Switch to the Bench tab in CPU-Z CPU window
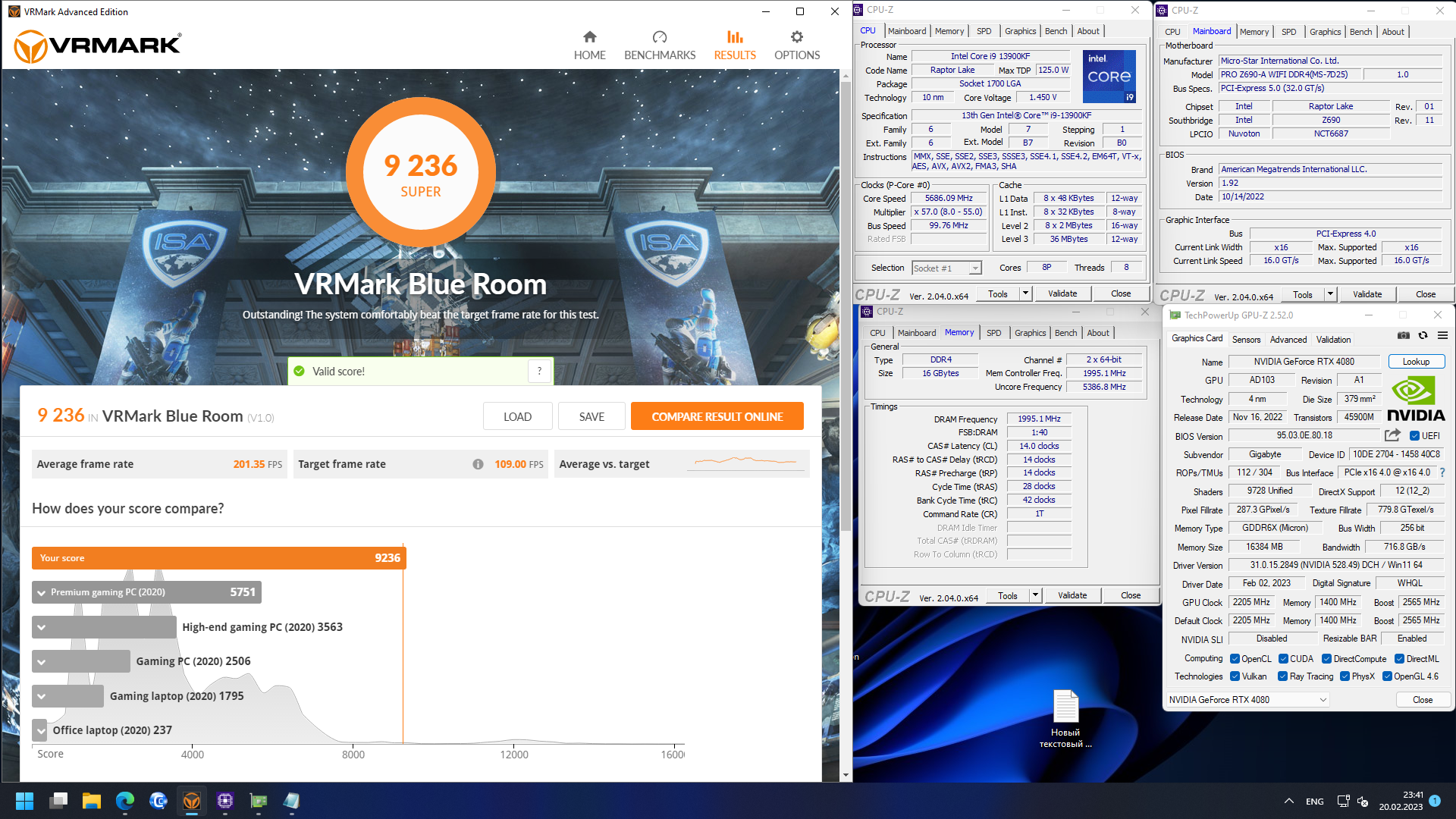 click(1056, 31)
